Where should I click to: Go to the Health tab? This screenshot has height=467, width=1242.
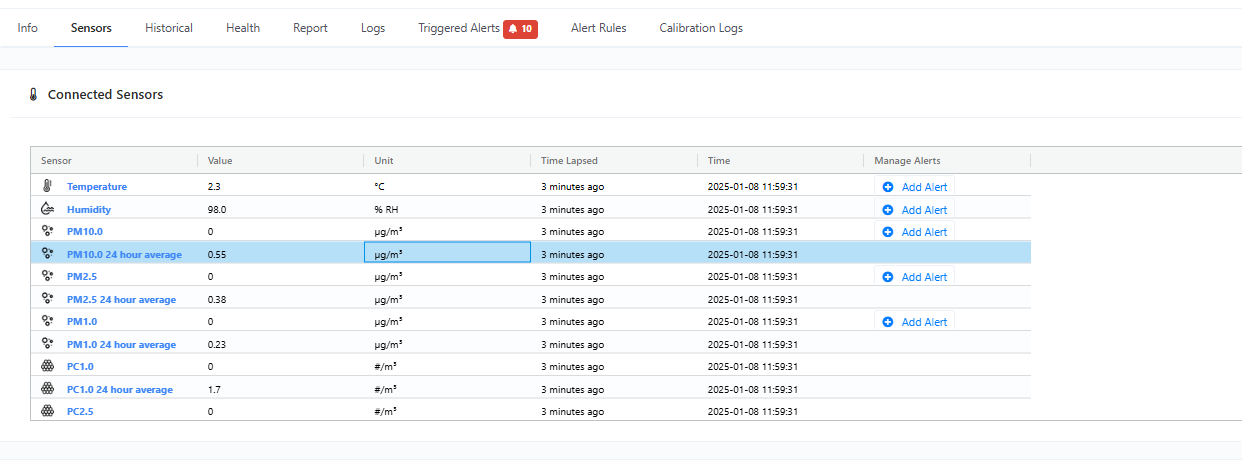pyautogui.click(x=243, y=28)
